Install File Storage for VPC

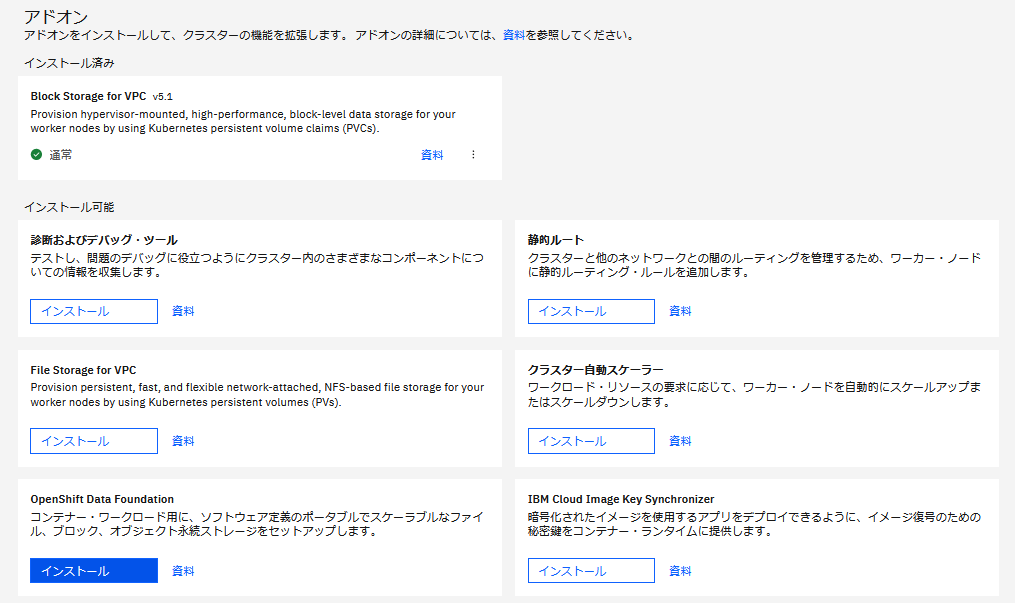(x=93, y=440)
